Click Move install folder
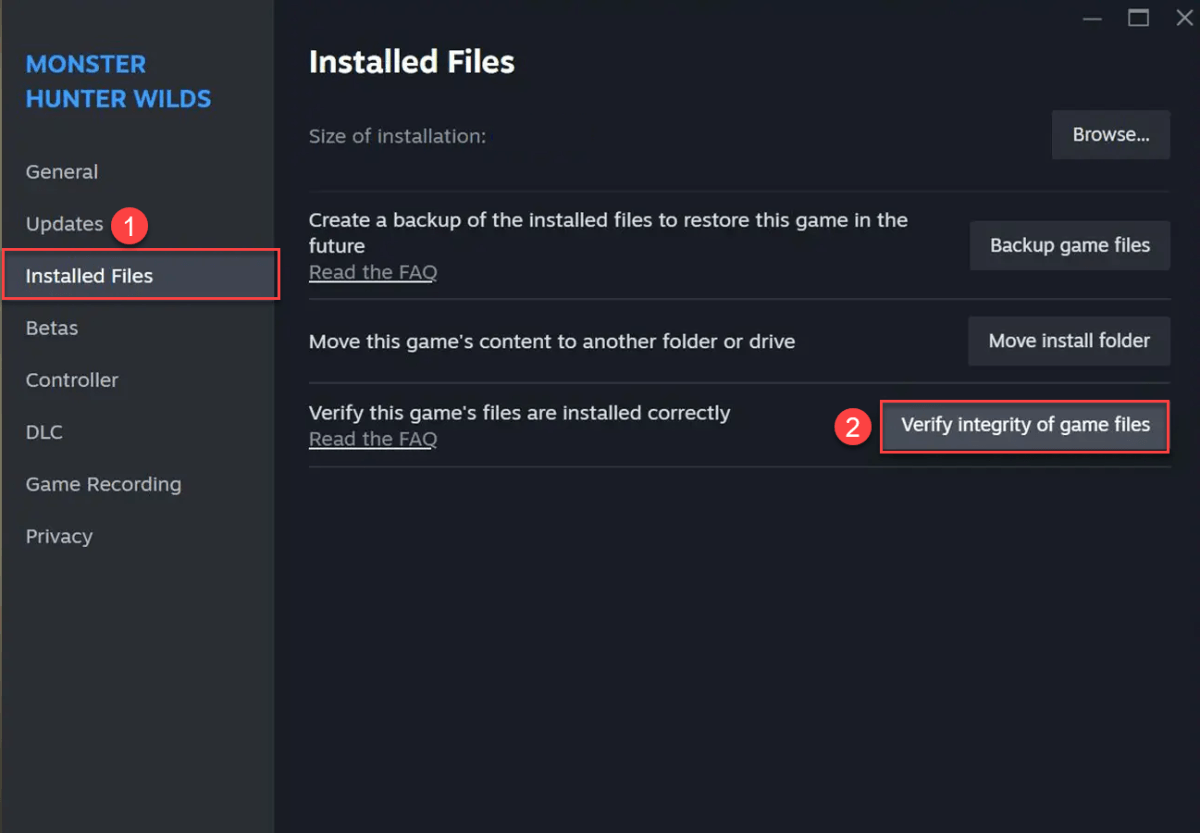Viewport: 1200px width, 833px height. pos(1068,340)
